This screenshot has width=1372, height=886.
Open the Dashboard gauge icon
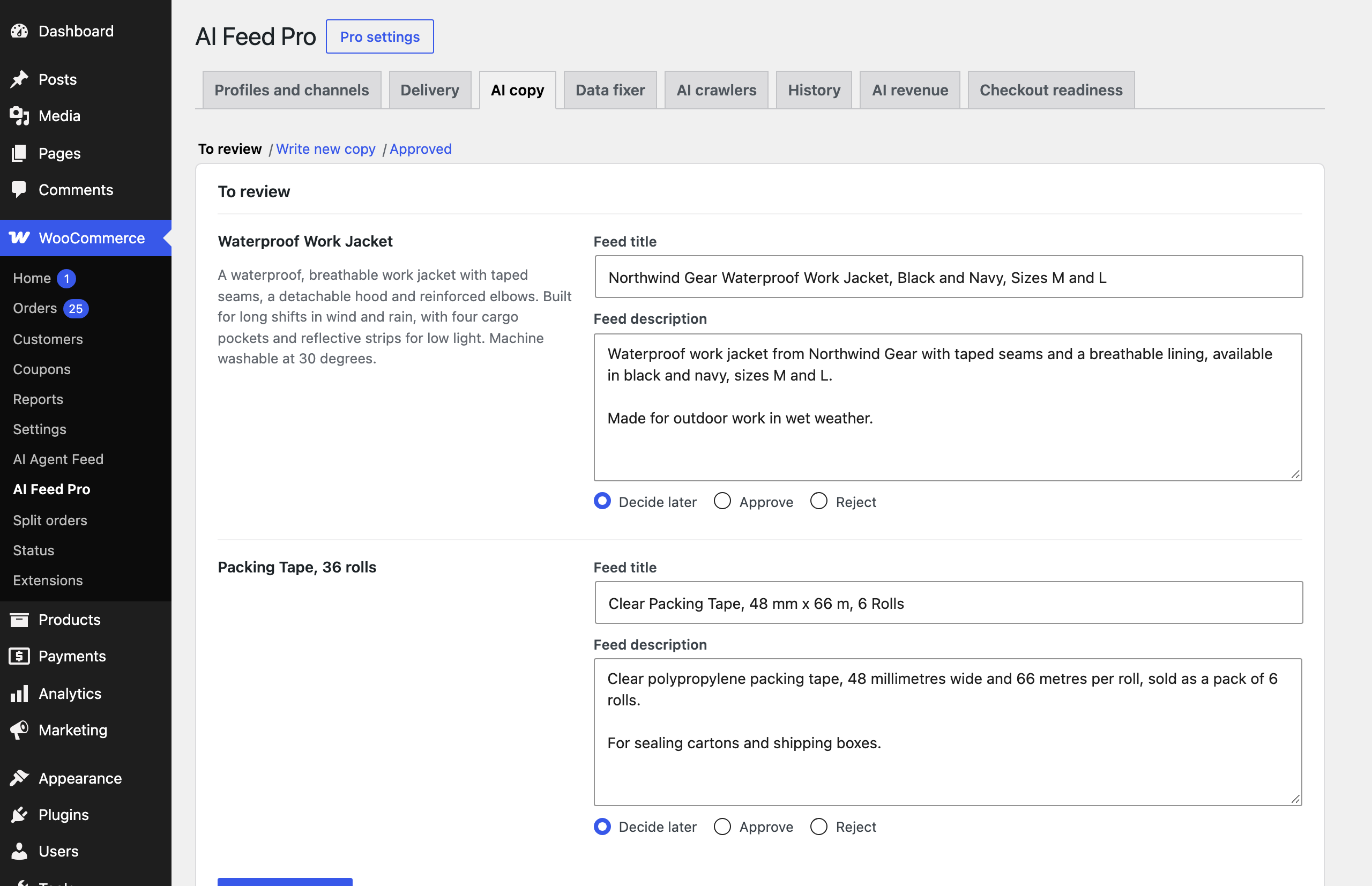(19, 31)
